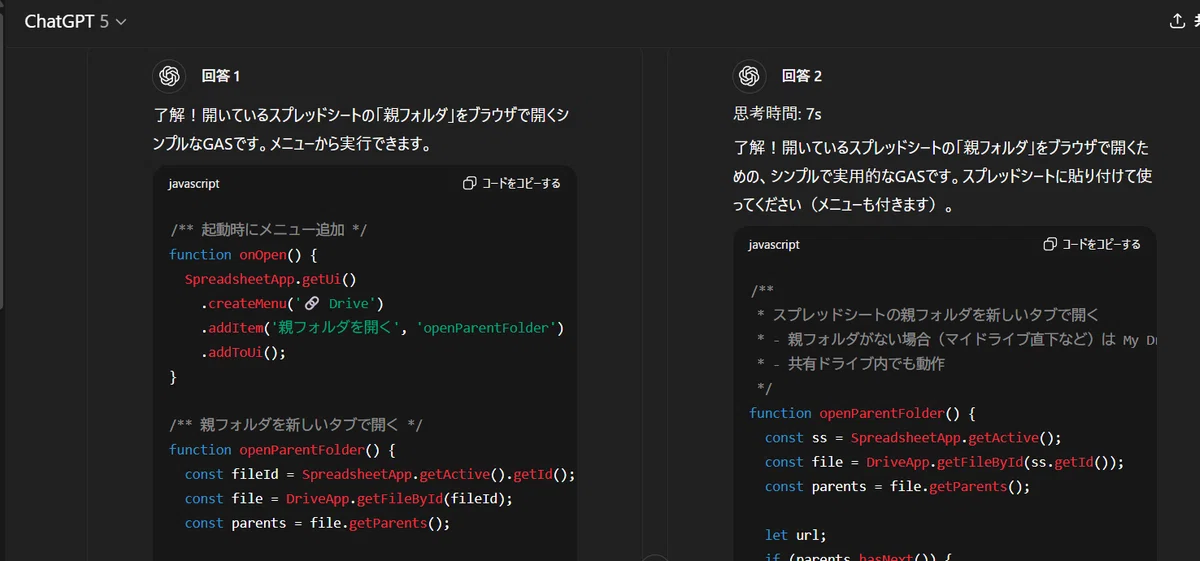
Task: Click the 'function onOpen() {' code line
Action: point(243,255)
